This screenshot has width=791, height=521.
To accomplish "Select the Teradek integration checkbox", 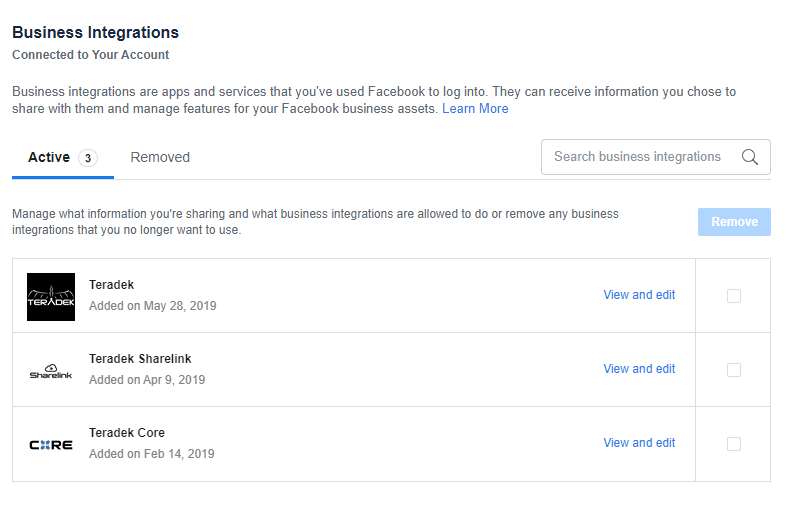I will tap(734, 296).
